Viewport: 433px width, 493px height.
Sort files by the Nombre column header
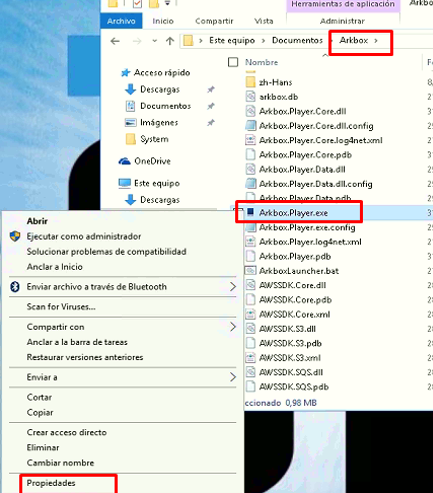click(x=262, y=62)
